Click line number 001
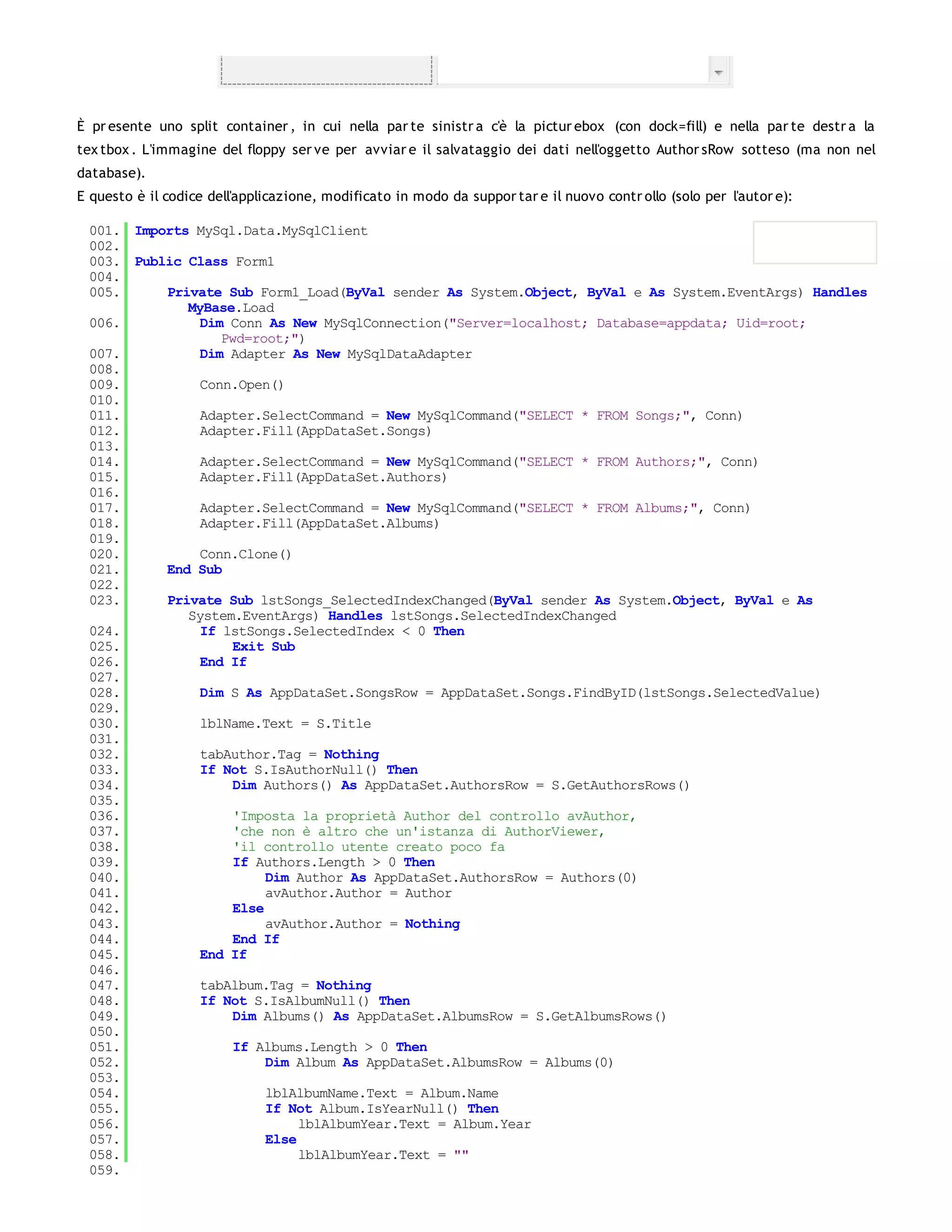The height and width of the screenshot is (1232, 952). tap(104, 231)
